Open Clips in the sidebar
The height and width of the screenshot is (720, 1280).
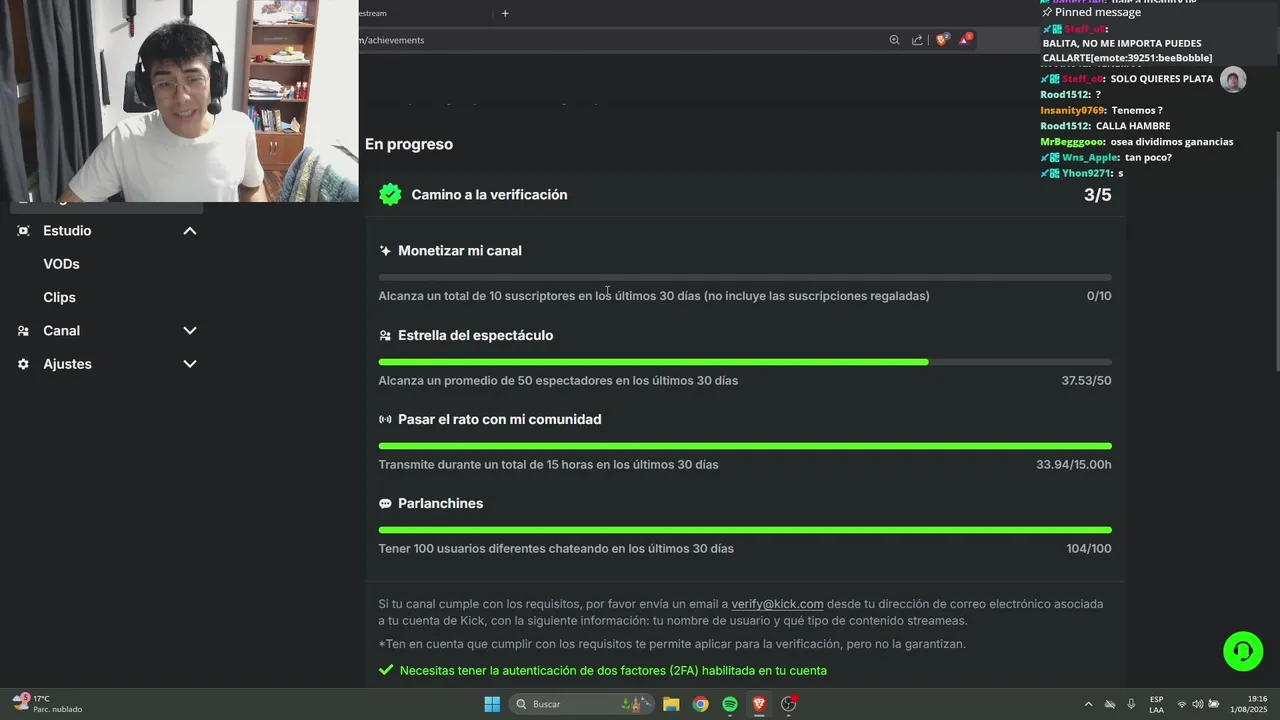pos(59,297)
